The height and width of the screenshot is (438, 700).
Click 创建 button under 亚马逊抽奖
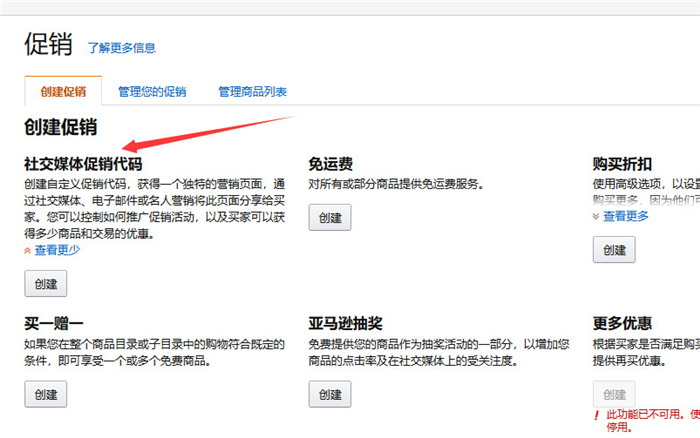point(330,394)
